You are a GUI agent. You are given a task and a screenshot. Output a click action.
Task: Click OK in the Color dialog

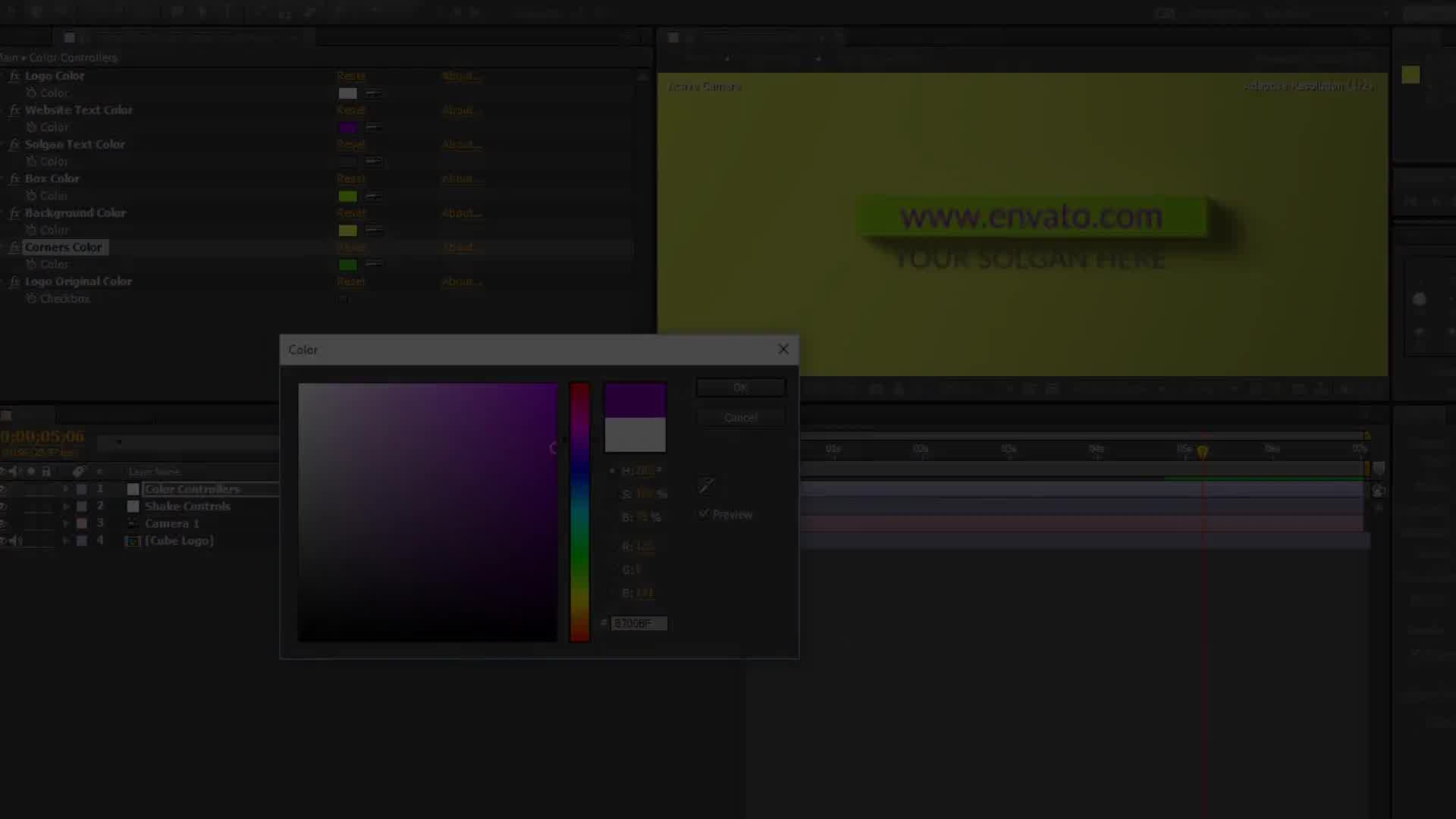point(741,388)
